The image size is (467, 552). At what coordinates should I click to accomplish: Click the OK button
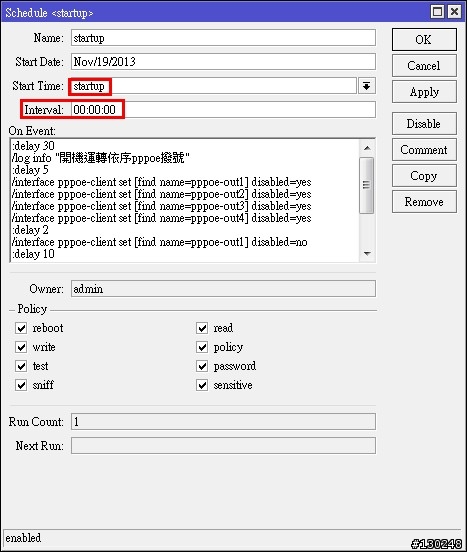click(x=424, y=39)
